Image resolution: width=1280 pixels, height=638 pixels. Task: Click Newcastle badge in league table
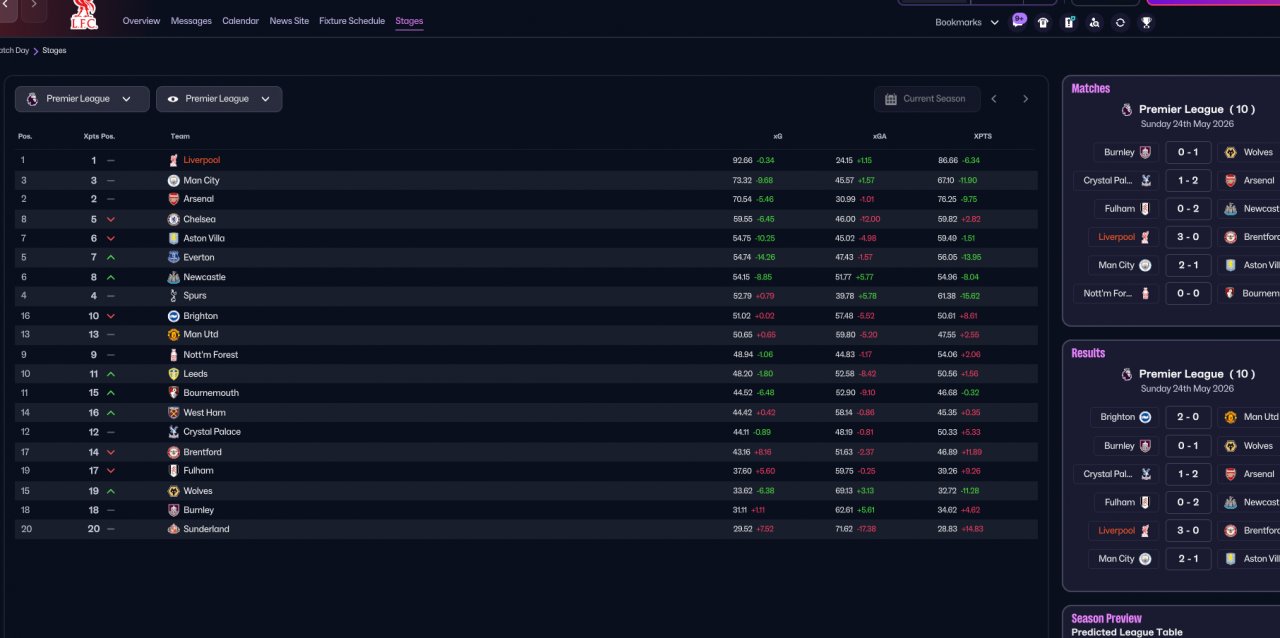pyautogui.click(x=173, y=277)
